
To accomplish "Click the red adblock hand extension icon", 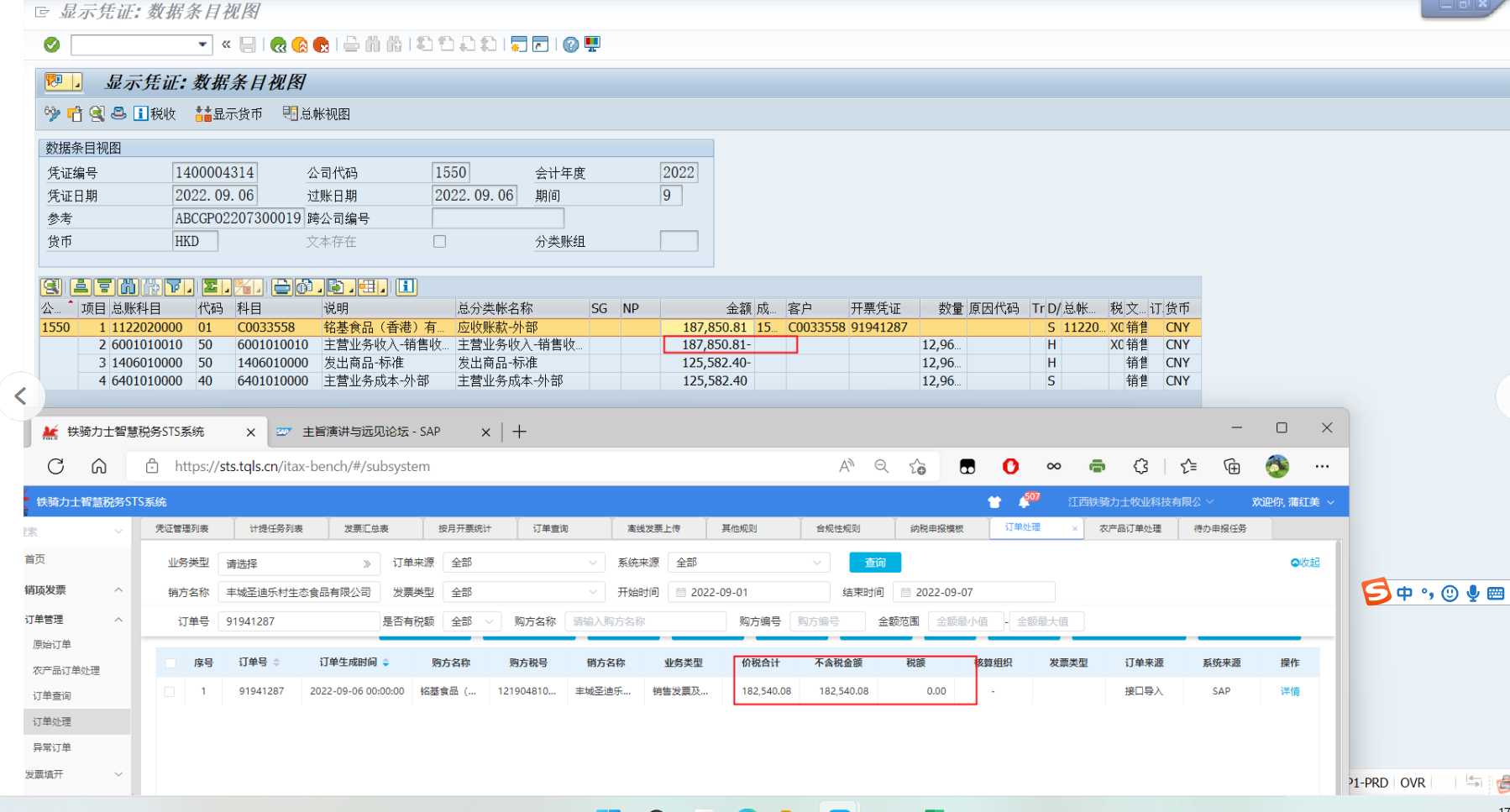I will (1010, 466).
